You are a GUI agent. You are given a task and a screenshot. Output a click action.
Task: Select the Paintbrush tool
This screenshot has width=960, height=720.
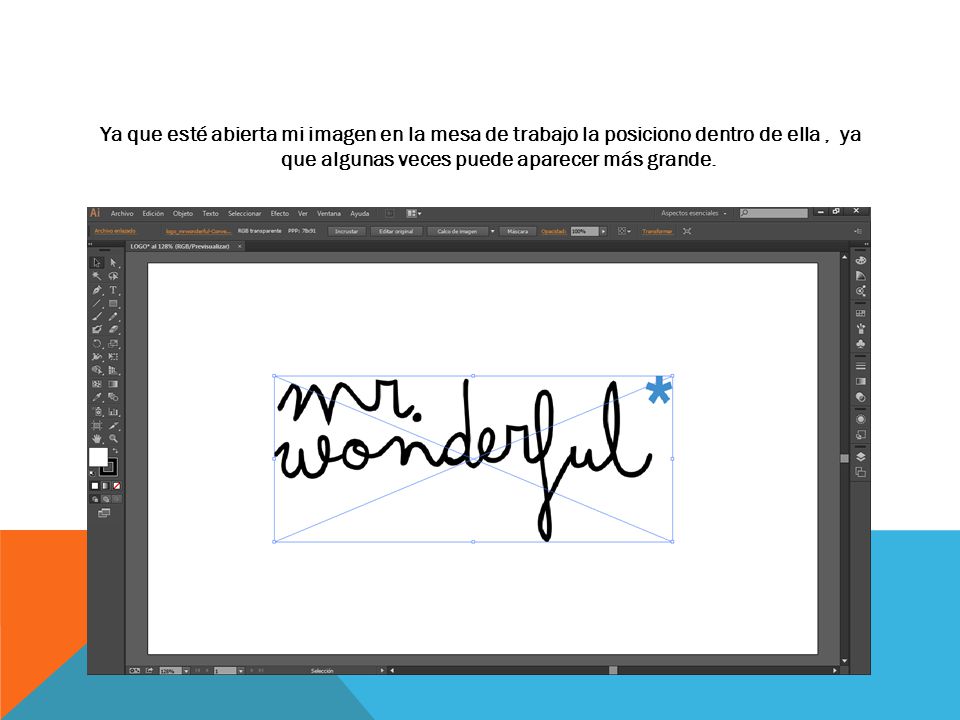pyautogui.click(x=97, y=317)
